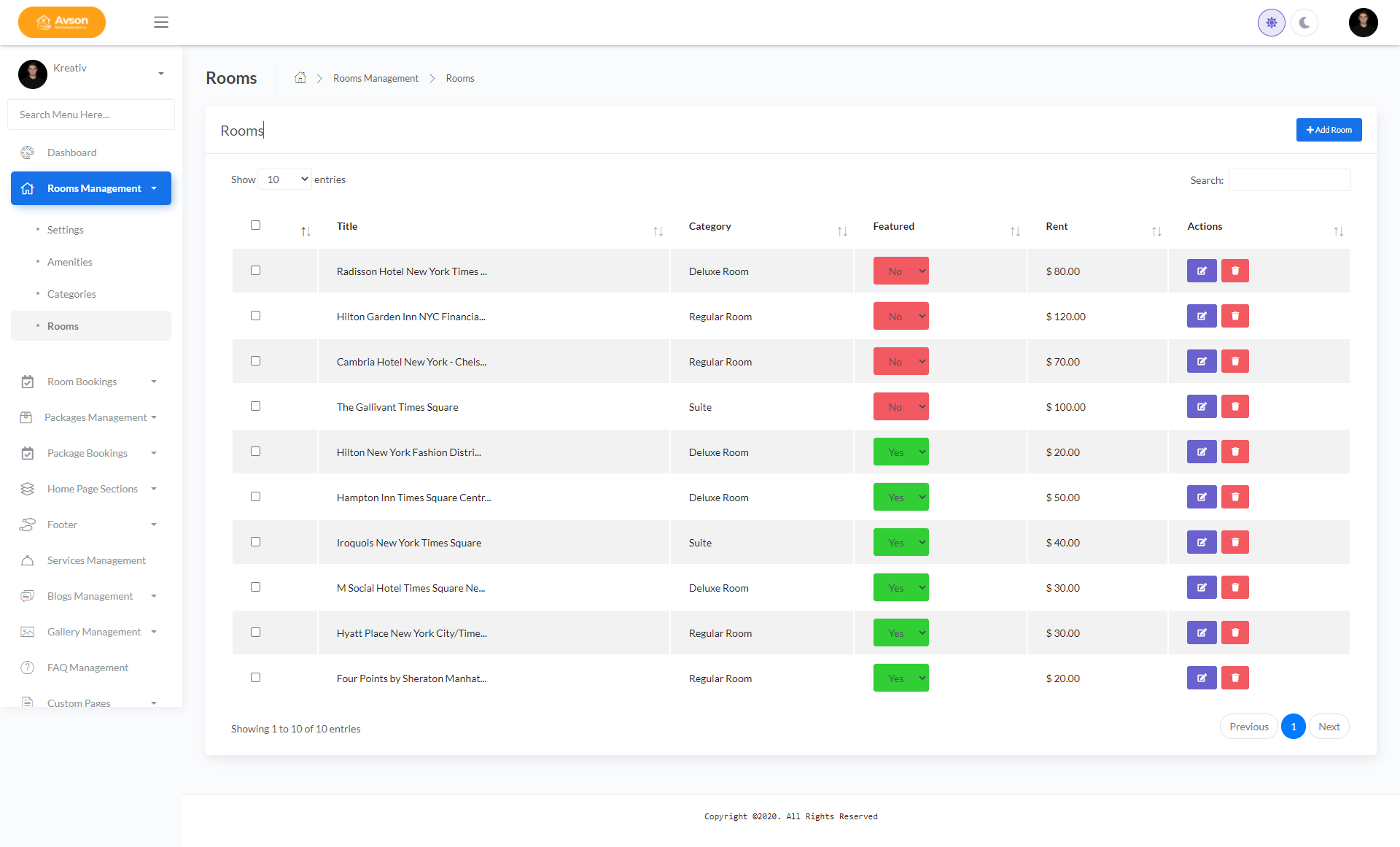Click the hamburger menu icon
Screen dimensions: 1400x847
click(161, 22)
